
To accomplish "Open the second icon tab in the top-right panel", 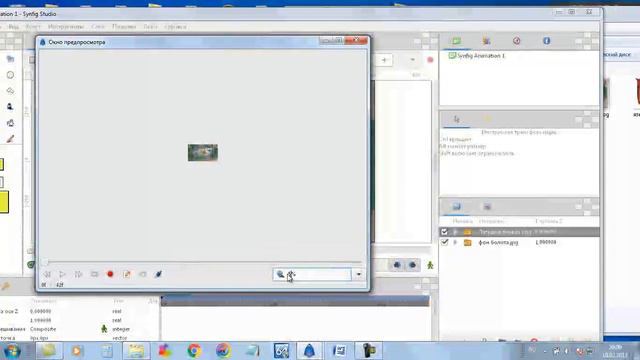I will (x=486, y=41).
